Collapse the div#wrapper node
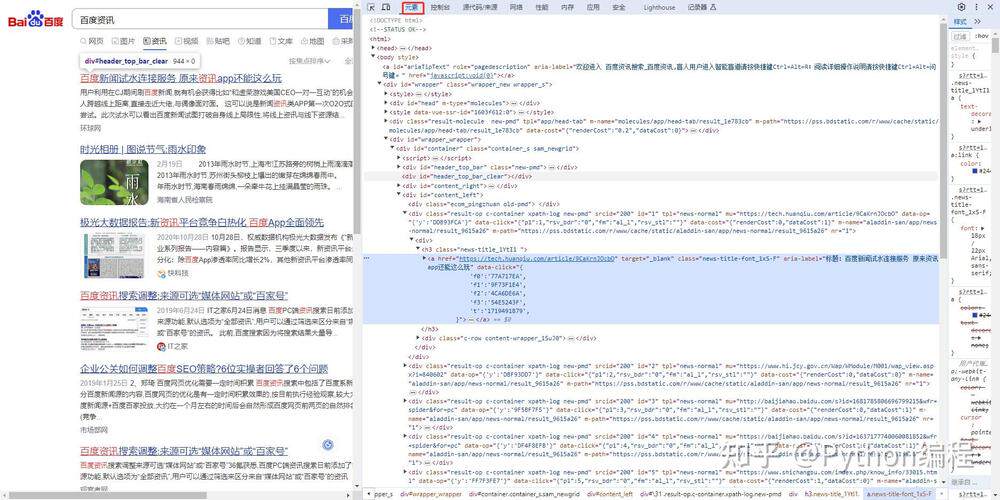1000x500 pixels. pos(379,84)
